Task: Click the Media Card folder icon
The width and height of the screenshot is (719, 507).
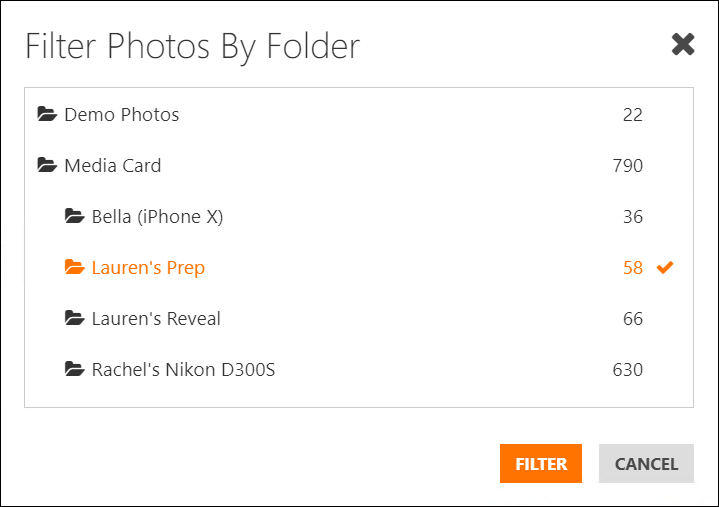Action: (x=47, y=165)
